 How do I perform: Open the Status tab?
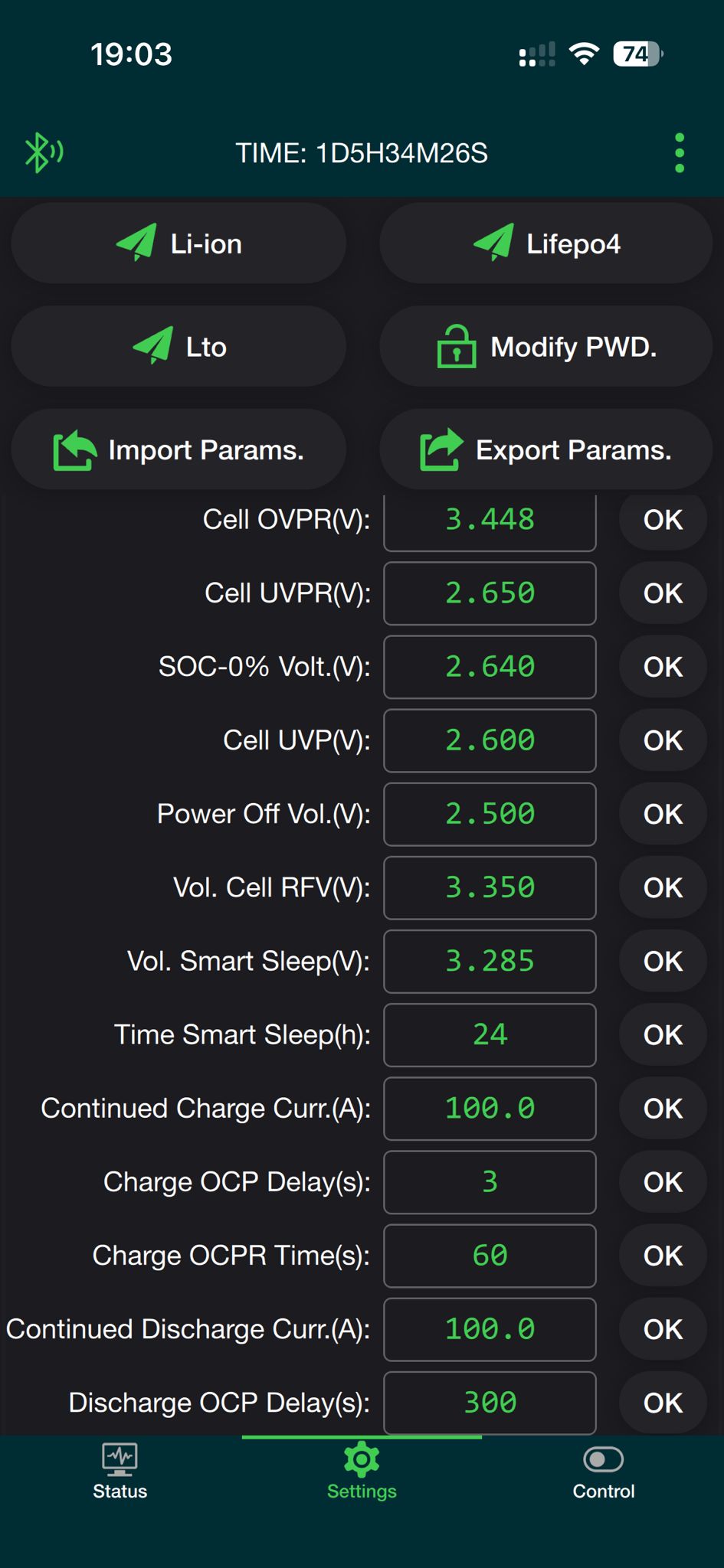pos(120,1471)
